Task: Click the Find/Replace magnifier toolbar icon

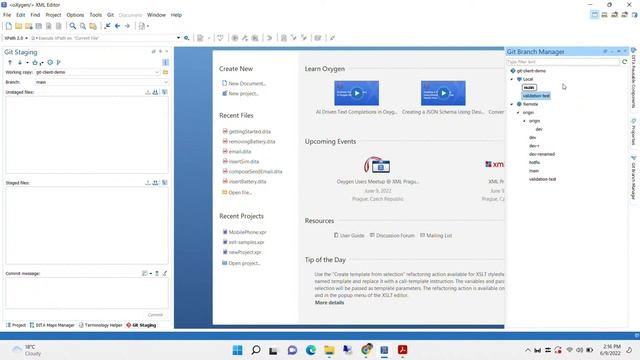Action: pyautogui.click(x=73, y=26)
